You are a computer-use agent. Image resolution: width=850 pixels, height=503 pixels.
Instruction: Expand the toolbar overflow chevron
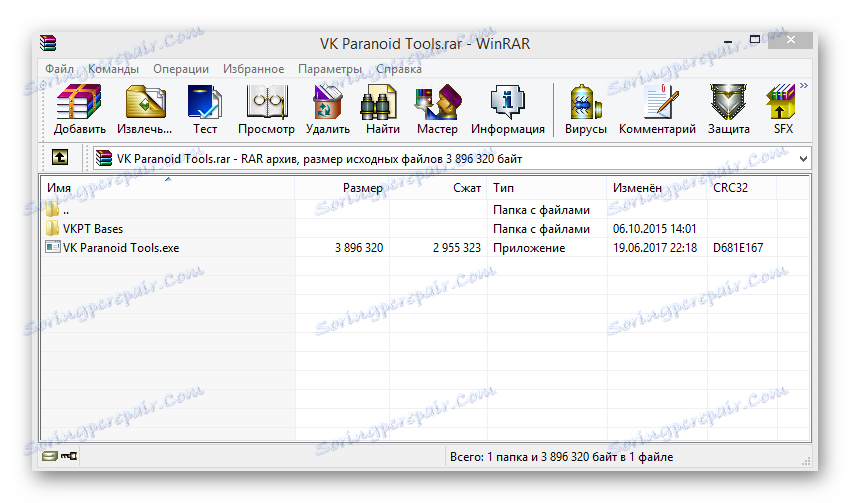pyautogui.click(x=803, y=86)
